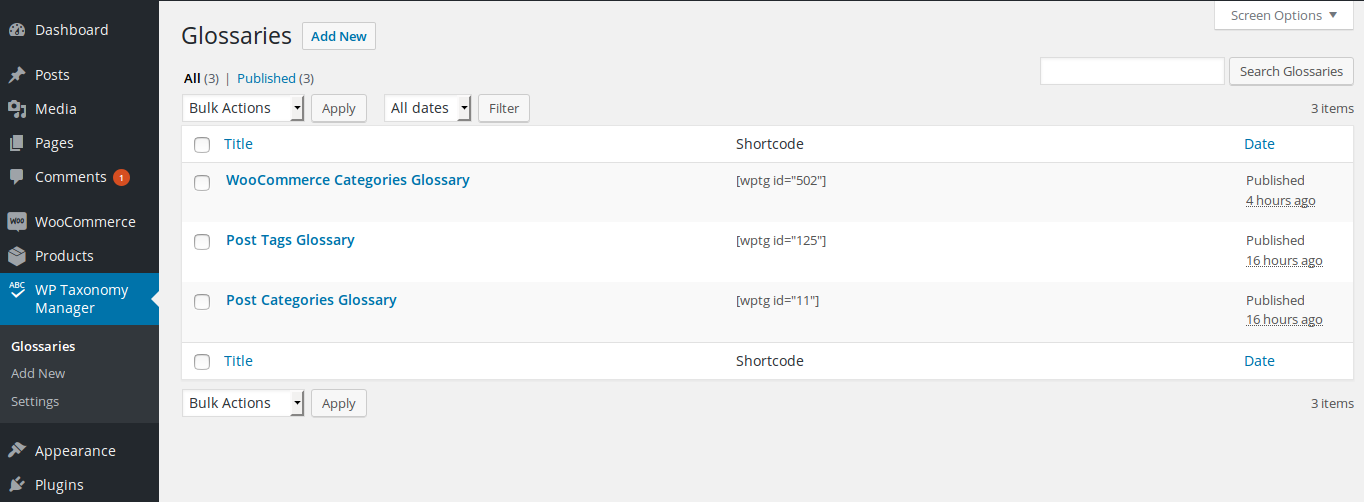Expand the Screen Options panel
Viewport: 1364px width, 502px height.
point(1283,15)
